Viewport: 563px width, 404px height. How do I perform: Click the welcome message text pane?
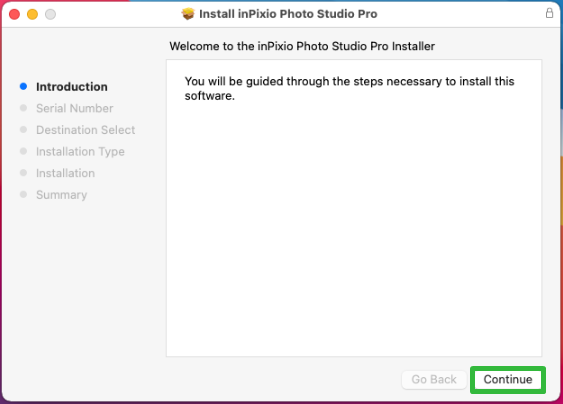click(354, 208)
